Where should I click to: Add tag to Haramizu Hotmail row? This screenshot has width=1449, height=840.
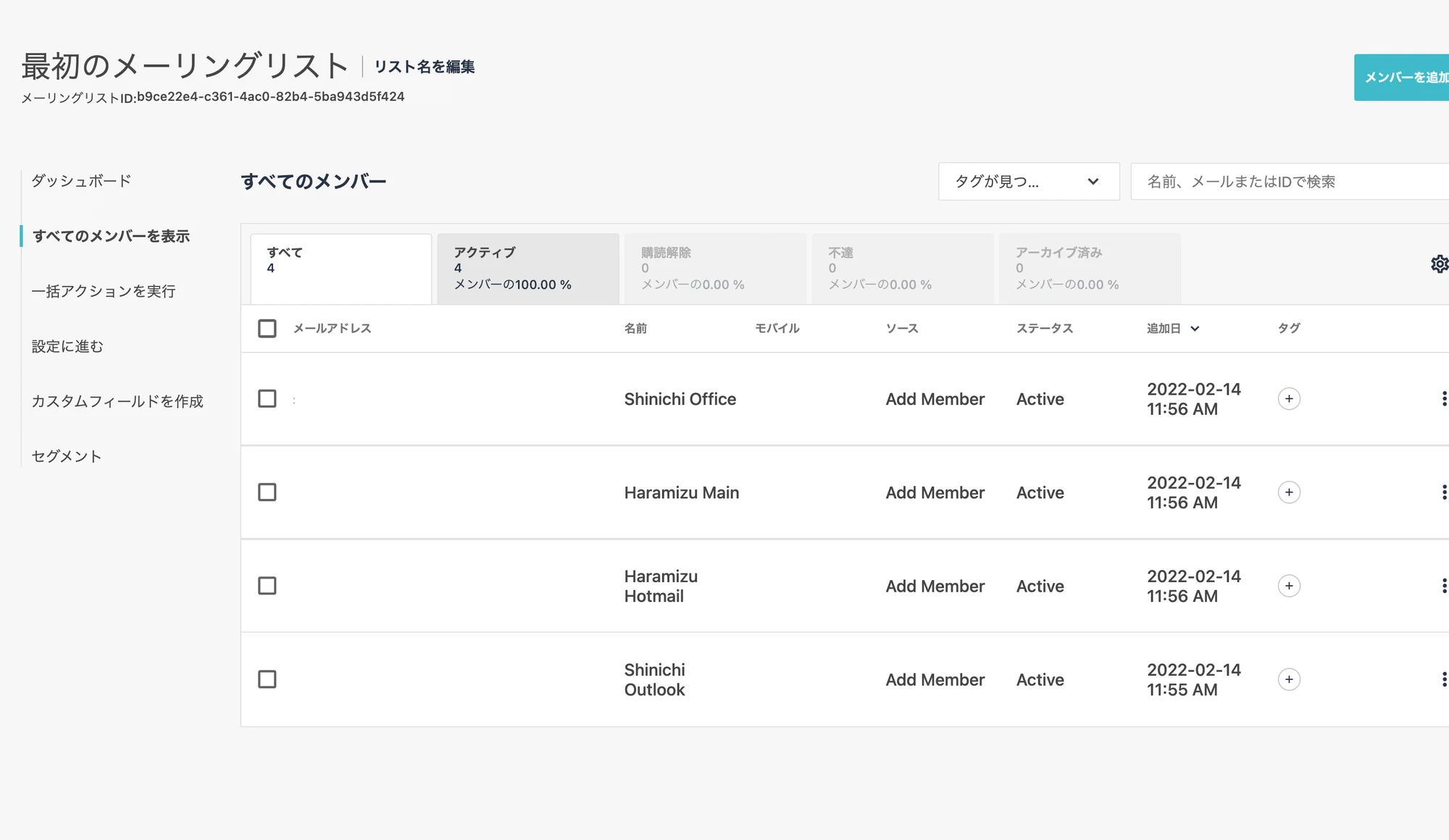pyautogui.click(x=1289, y=586)
